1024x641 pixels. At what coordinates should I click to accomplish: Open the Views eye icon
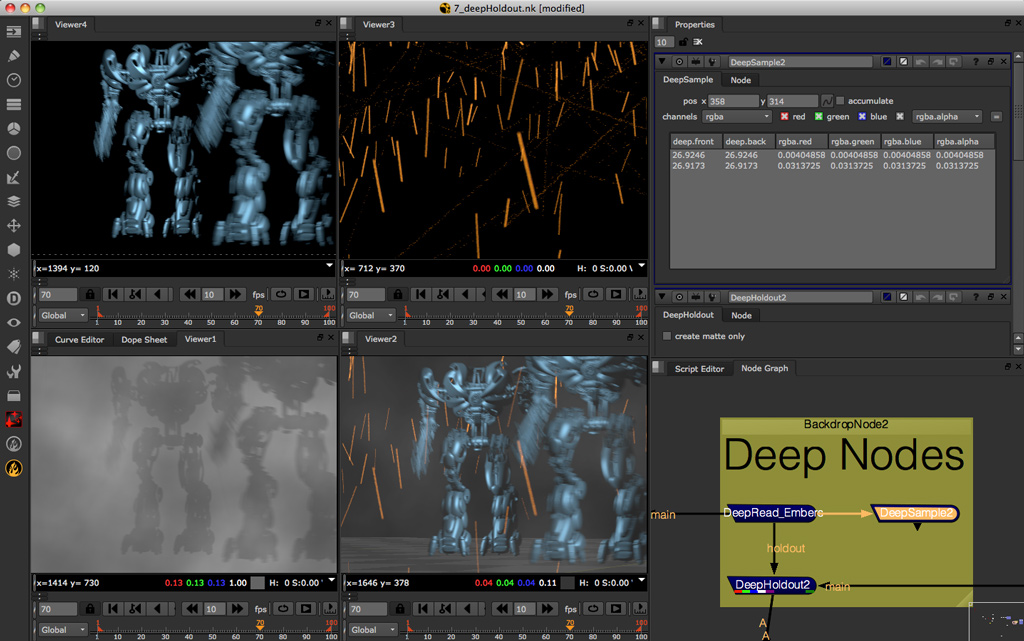[x=14, y=322]
